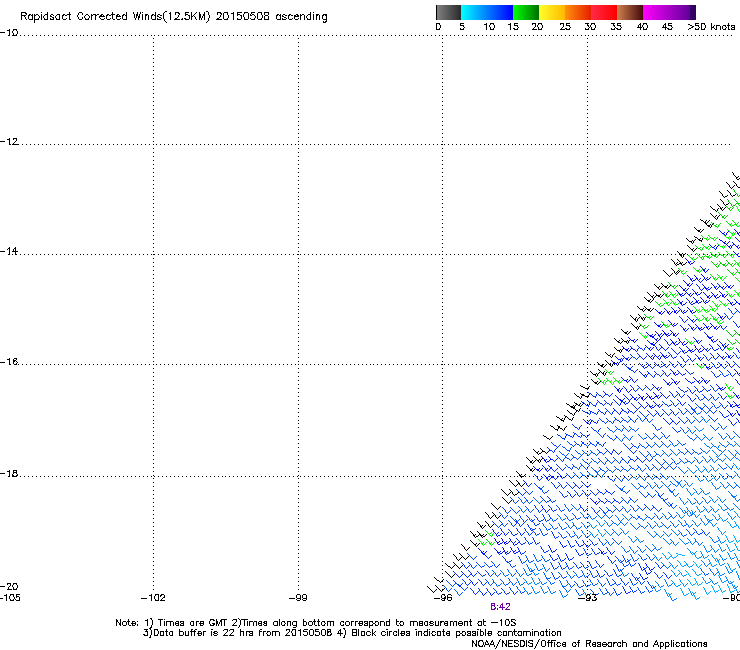The width and height of the screenshot is (740, 650).
Task: Click the orange 25-30 knots color swatch
Action: (x=578, y=12)
